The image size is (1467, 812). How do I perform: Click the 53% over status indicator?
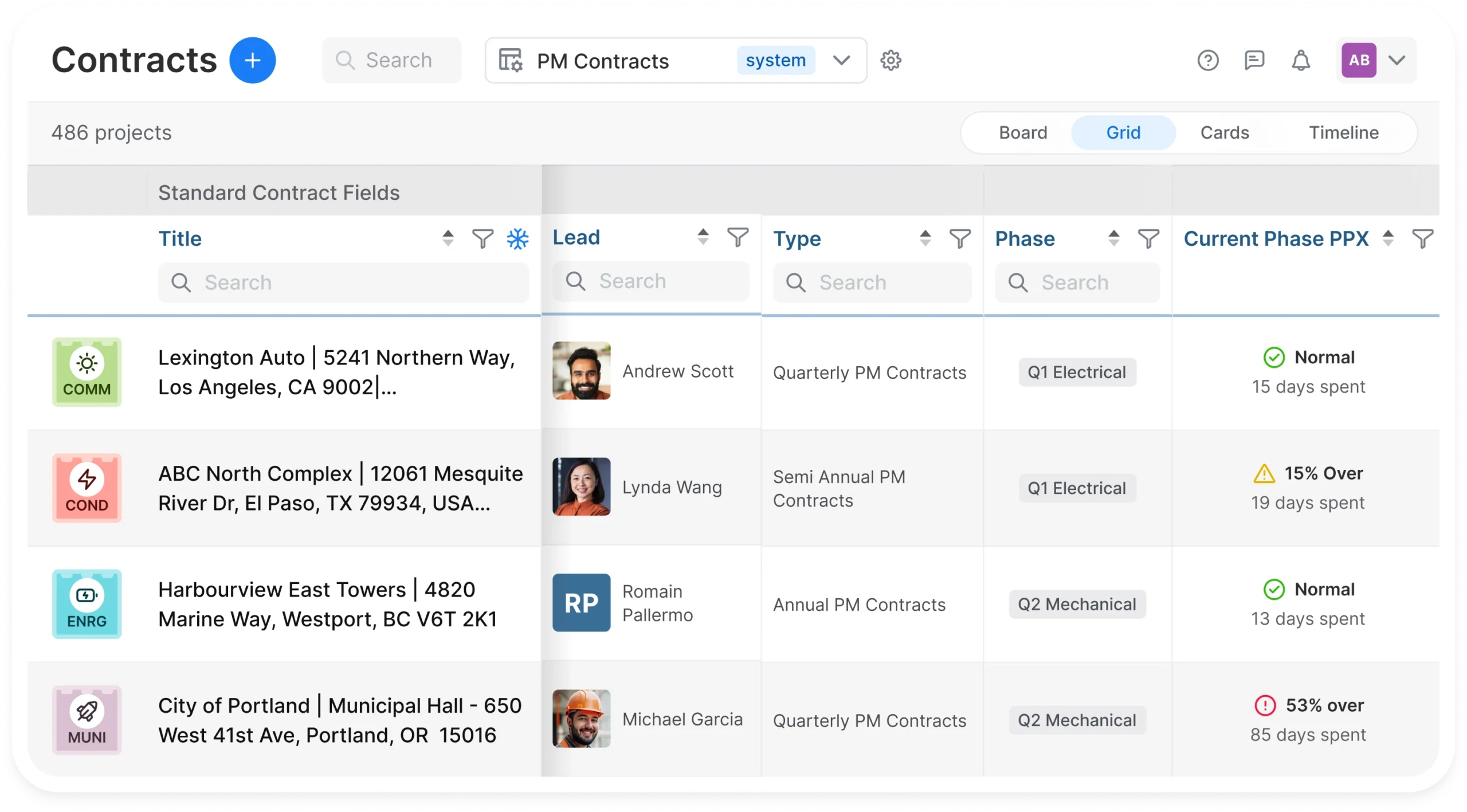pos(1309,705)
